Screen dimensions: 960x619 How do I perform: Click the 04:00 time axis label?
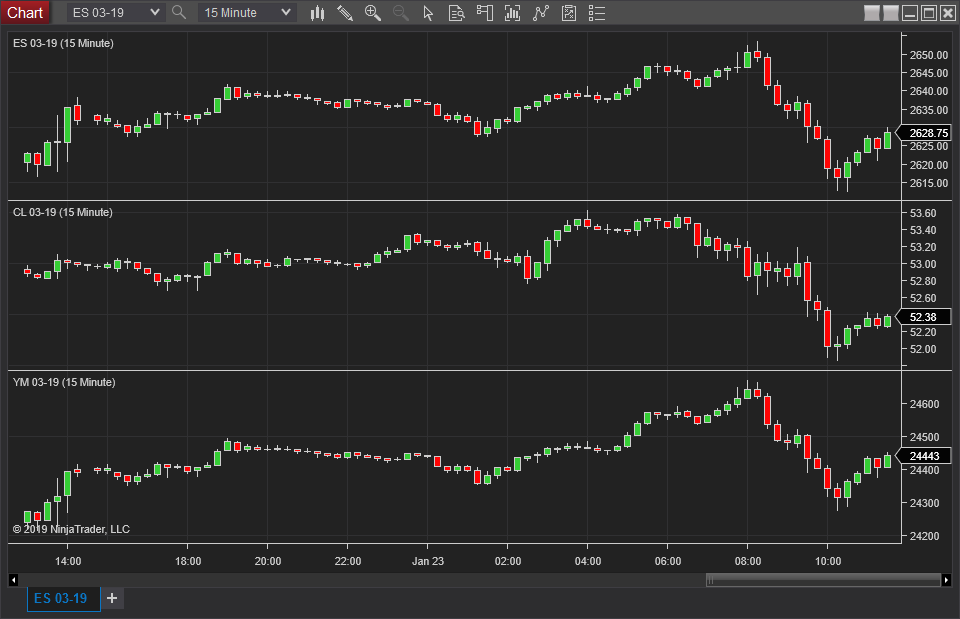(588, 561)
